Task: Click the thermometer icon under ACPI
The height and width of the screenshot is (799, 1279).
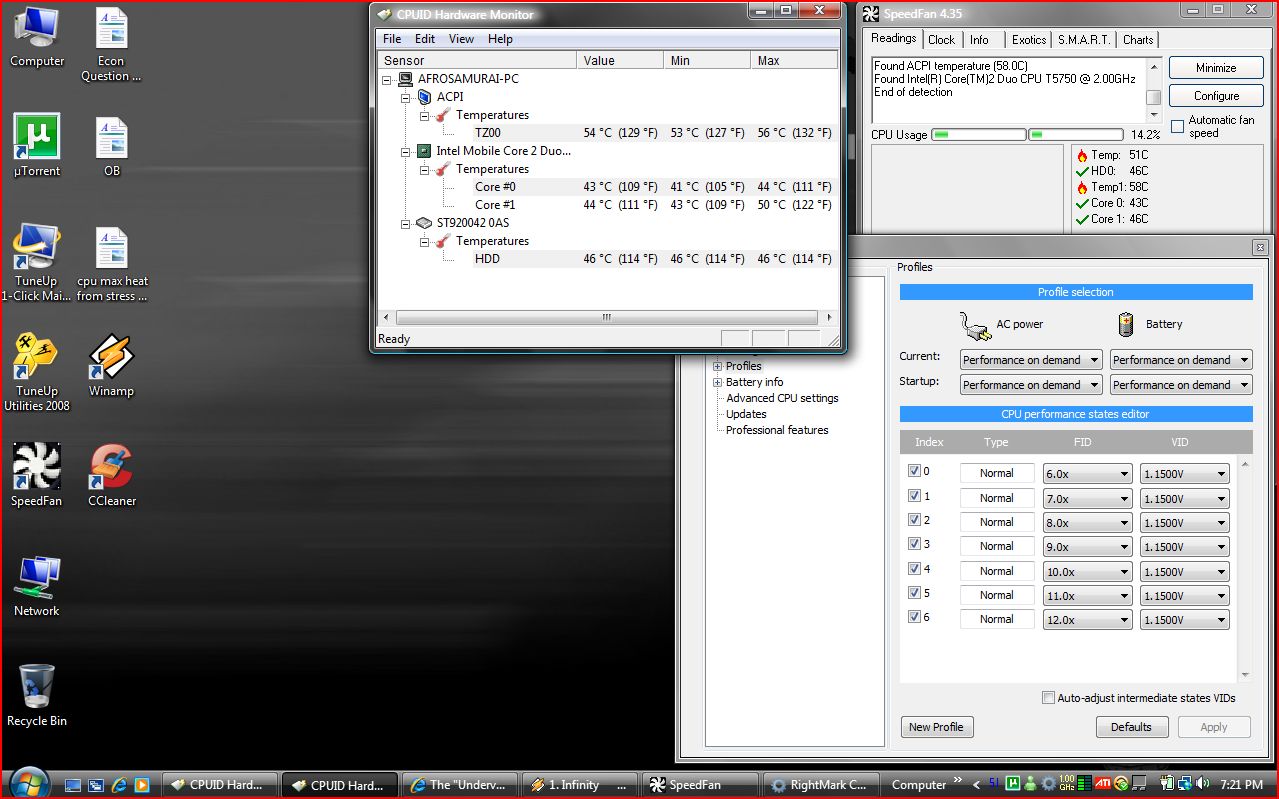Action: point(443,115)
